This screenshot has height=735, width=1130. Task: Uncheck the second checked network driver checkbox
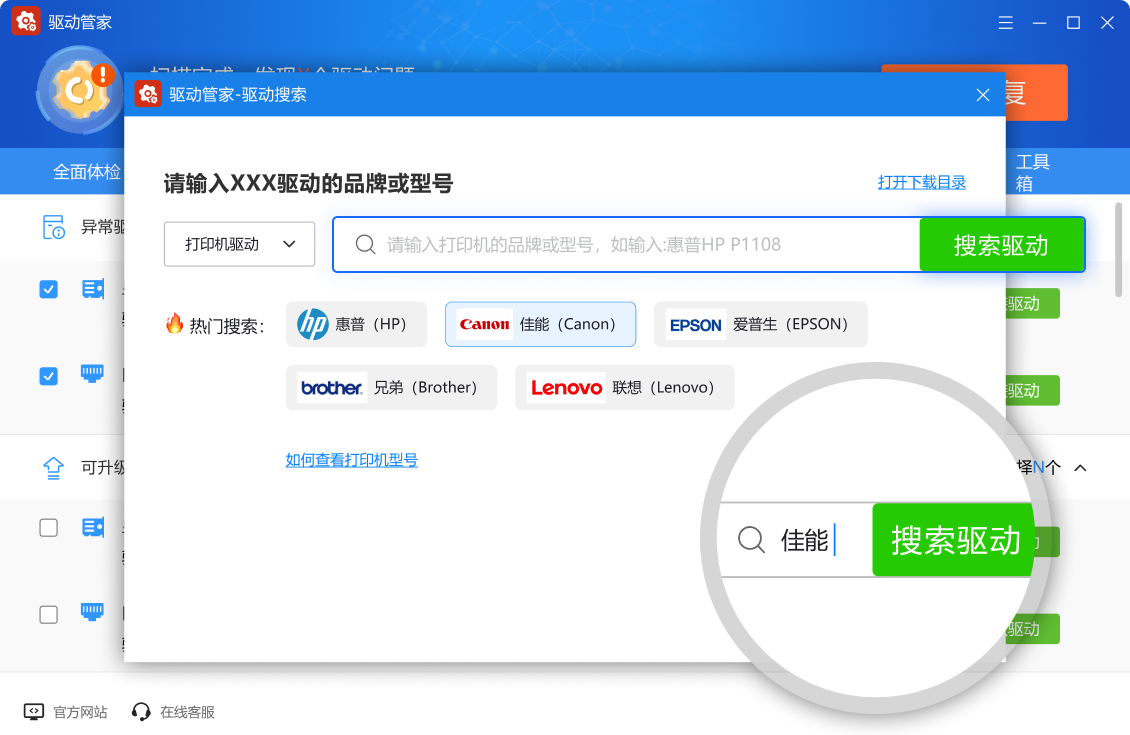click(x=48, y=376)
